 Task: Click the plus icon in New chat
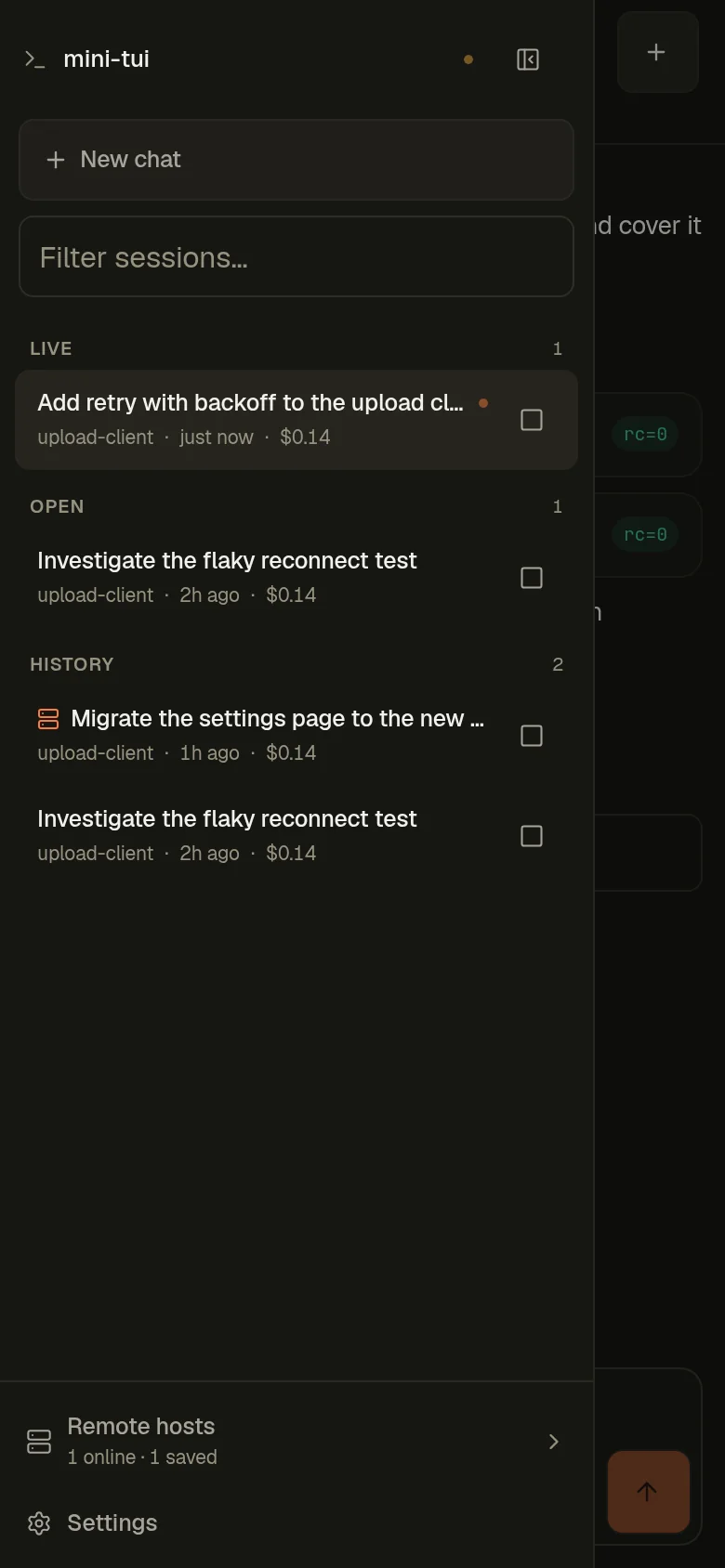pyautogui.click(x=56, y=160)
